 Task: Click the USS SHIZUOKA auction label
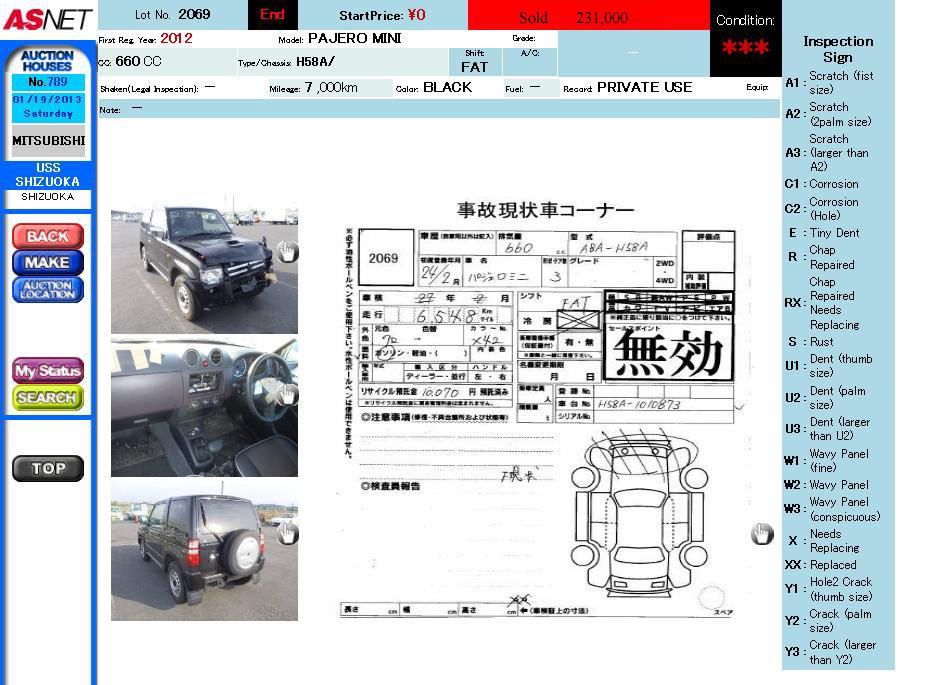(47, 175)
